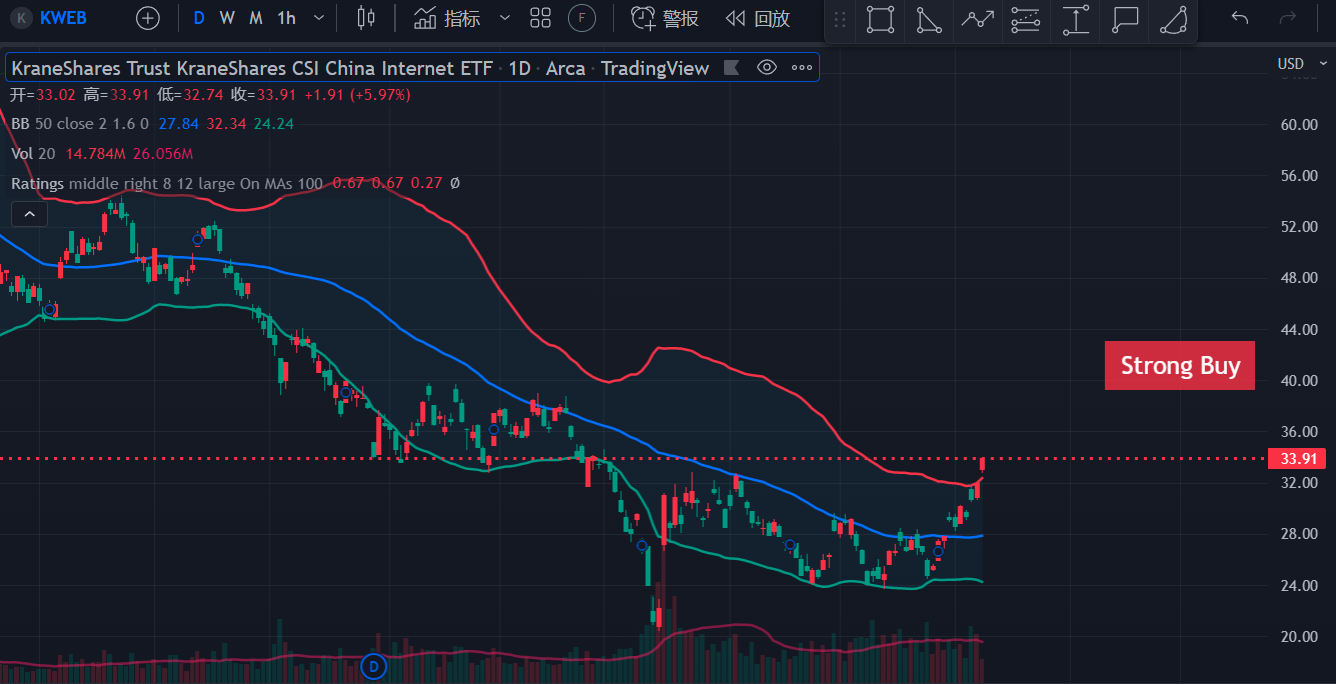Click the 1D interval in chart legend
1336x684 pixels.
pos(520,68)
